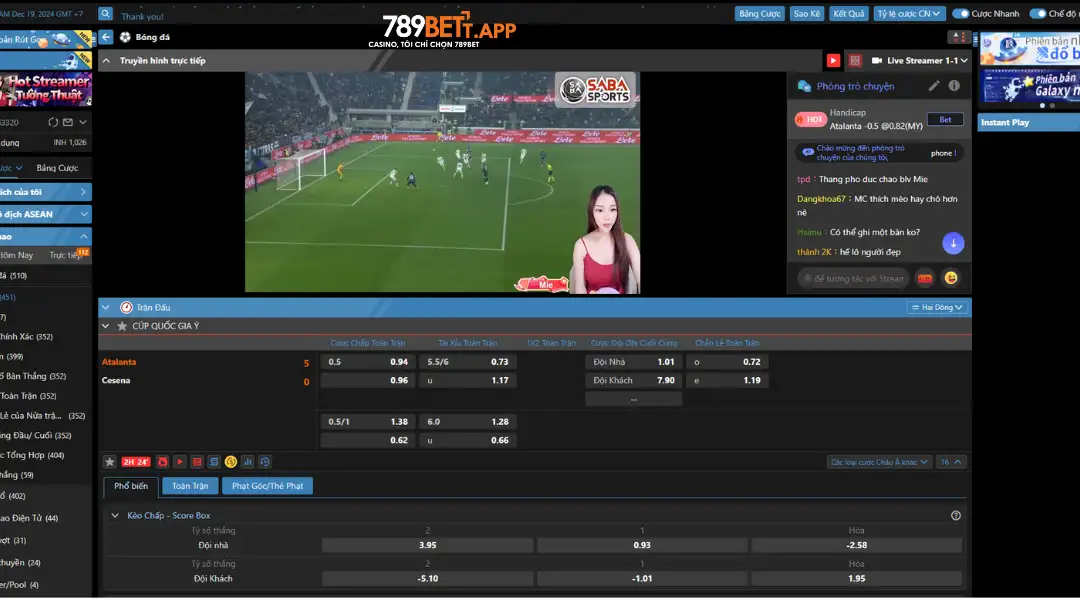The width and height of the screenshot is (1080, 600).
Task: Click the Galaxy version promo banner
Action: click(1030, 87)
